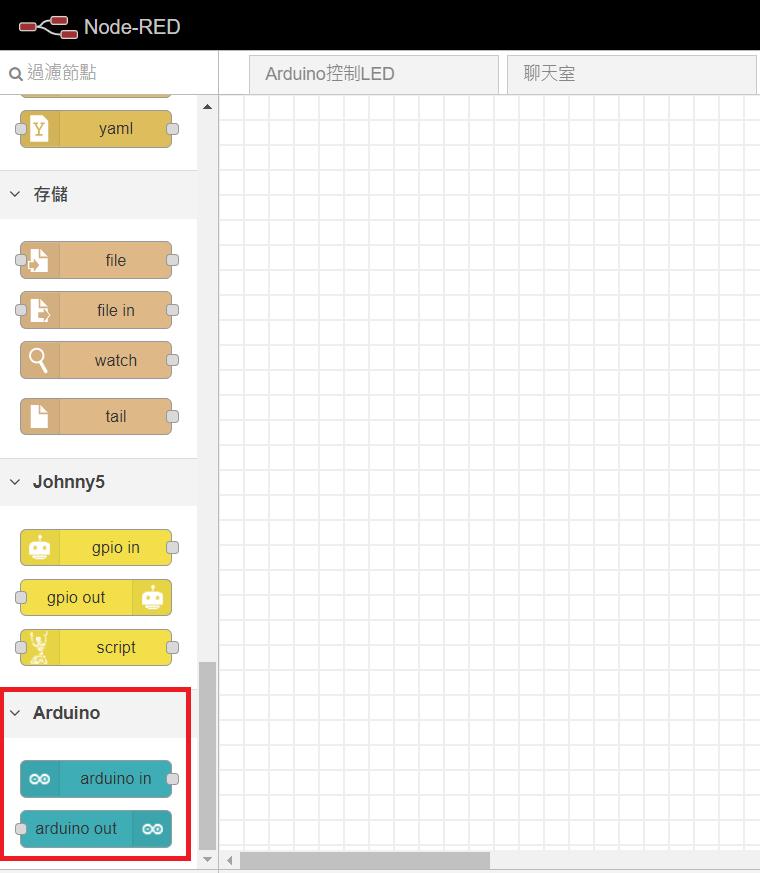Screen dimensions: 760x873
Task: Switch to the Arduino控制LED flow tab
Action: coord(374,74)
